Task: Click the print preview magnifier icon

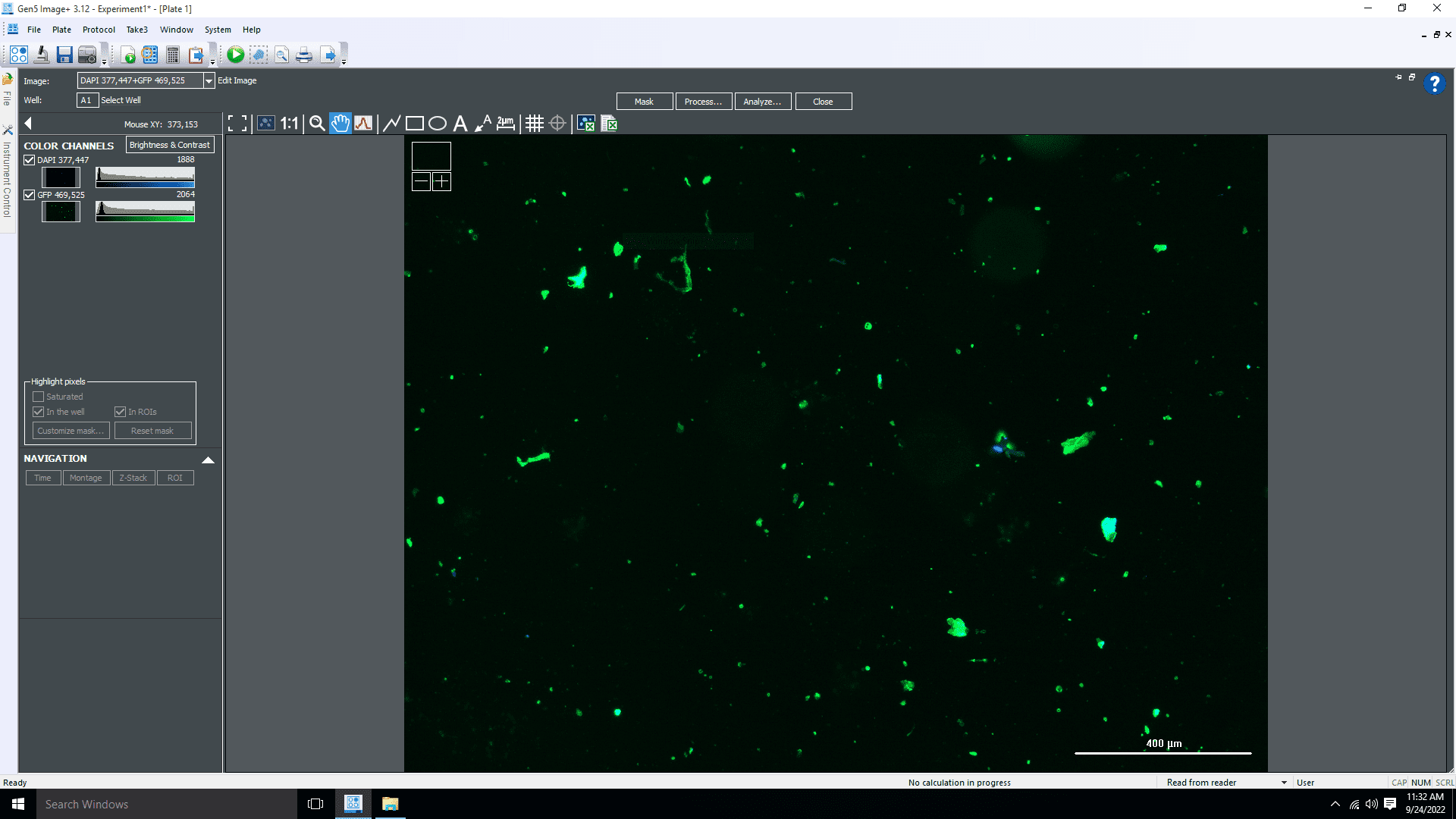Action: (x=282, y=55)
